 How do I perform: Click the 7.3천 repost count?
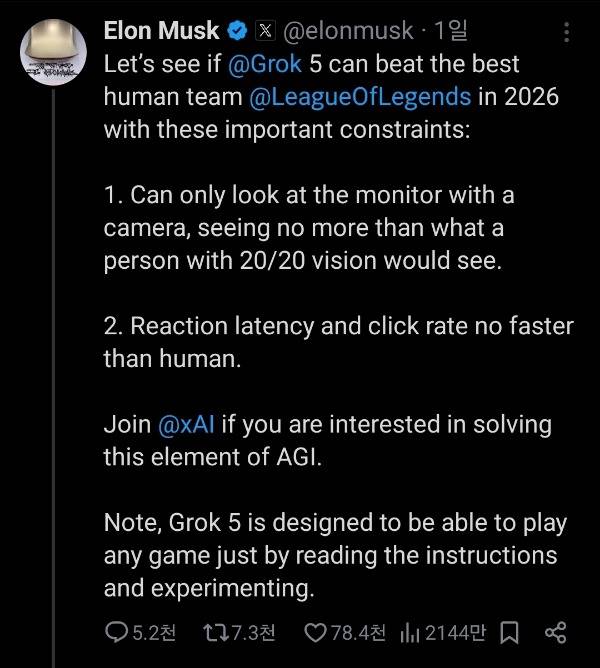(x=253, y=632)
